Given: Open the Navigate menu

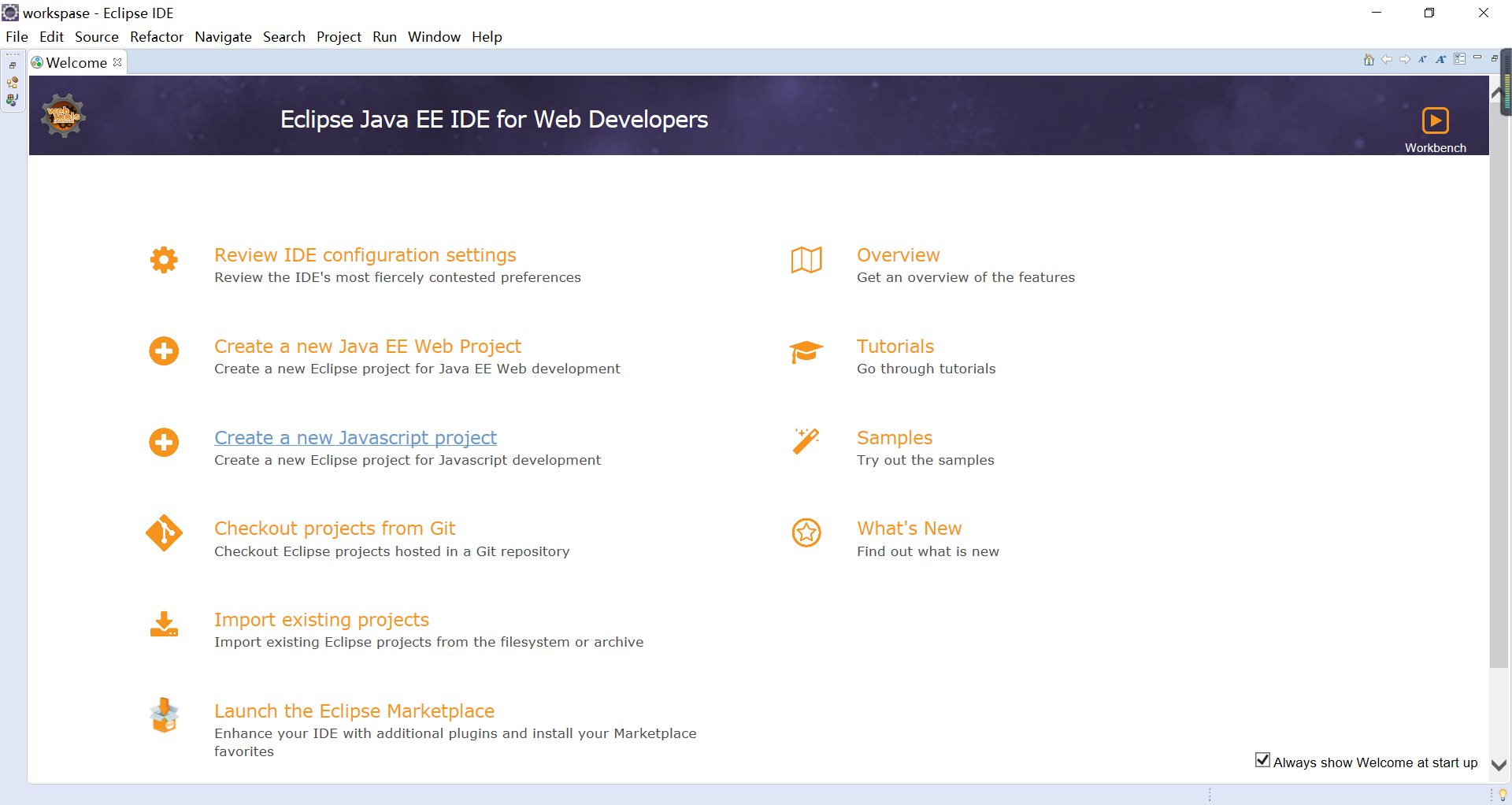Looking at the screenshot, I should (x=224, y=37).
